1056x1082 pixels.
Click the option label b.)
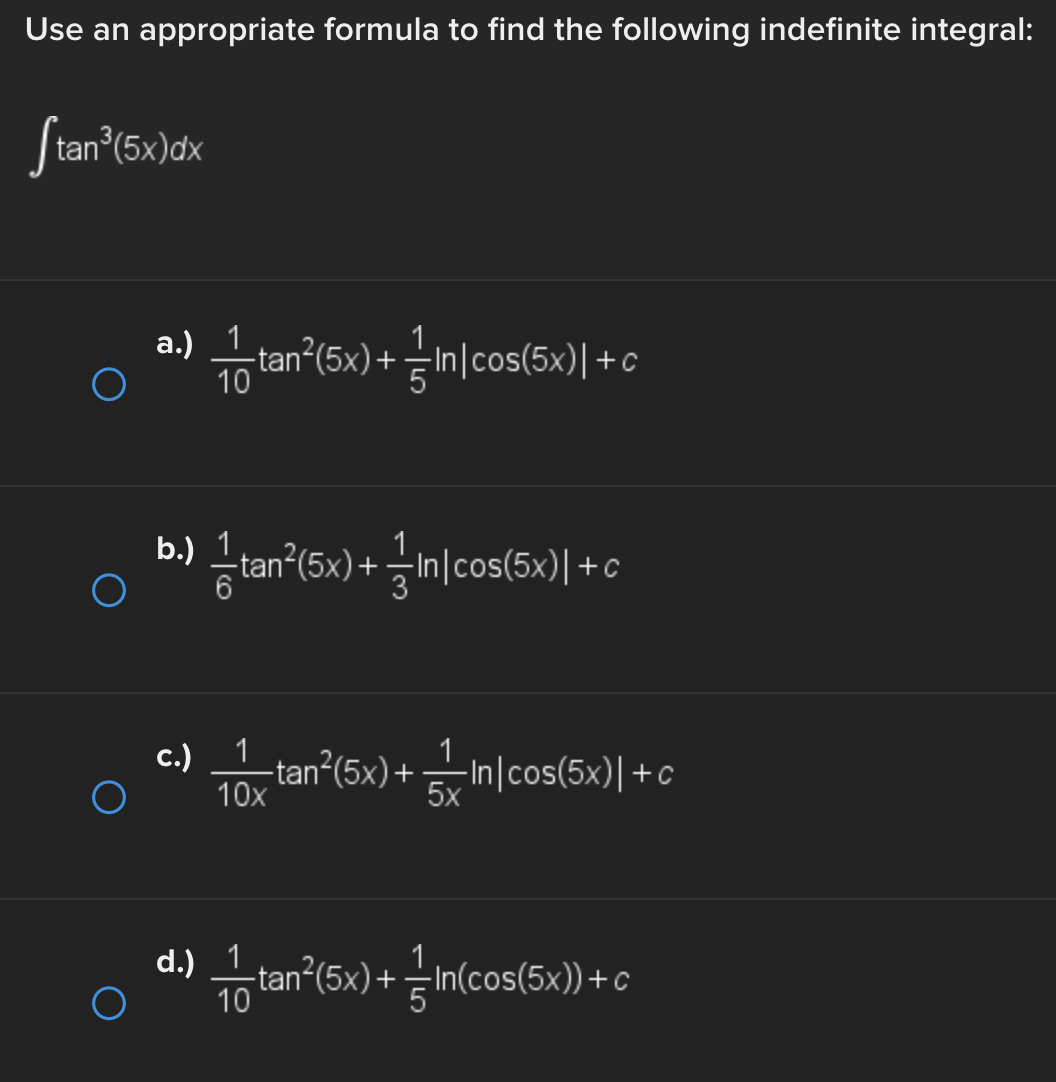pyautogui.click(x=174, y=550)
